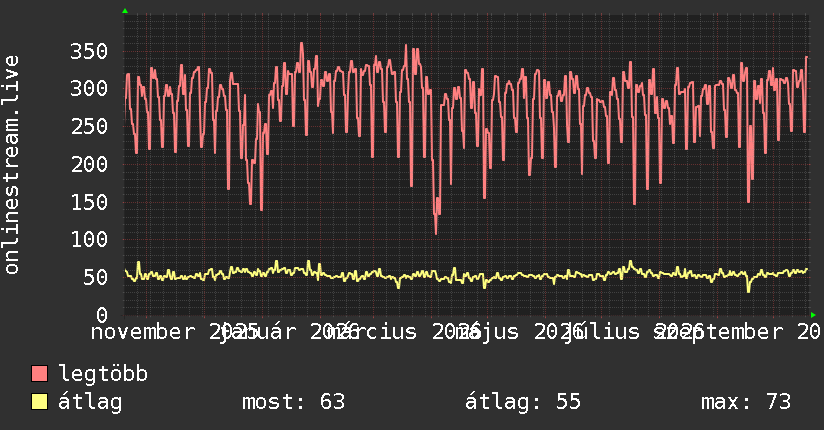824x430 pixels.
Task: Click the március 2026 x-axis label
Action: click(x=404, y=332)
